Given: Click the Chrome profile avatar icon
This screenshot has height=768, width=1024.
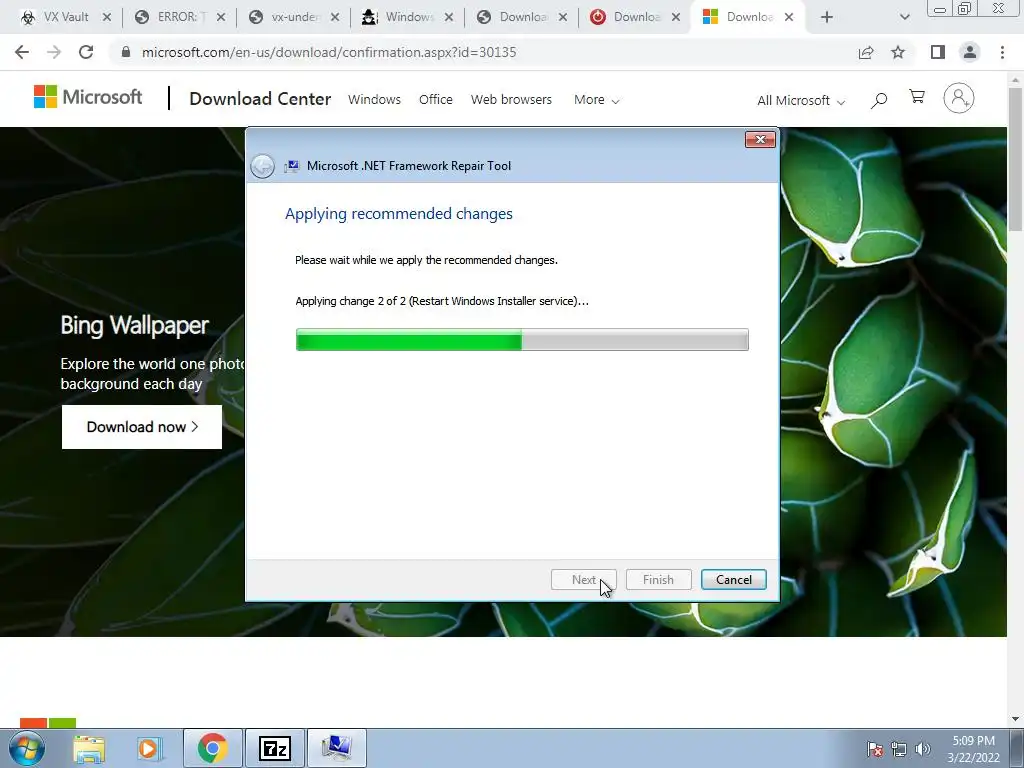Looking at the screenshot, I should pyautogui.click(x=970, y=52).
